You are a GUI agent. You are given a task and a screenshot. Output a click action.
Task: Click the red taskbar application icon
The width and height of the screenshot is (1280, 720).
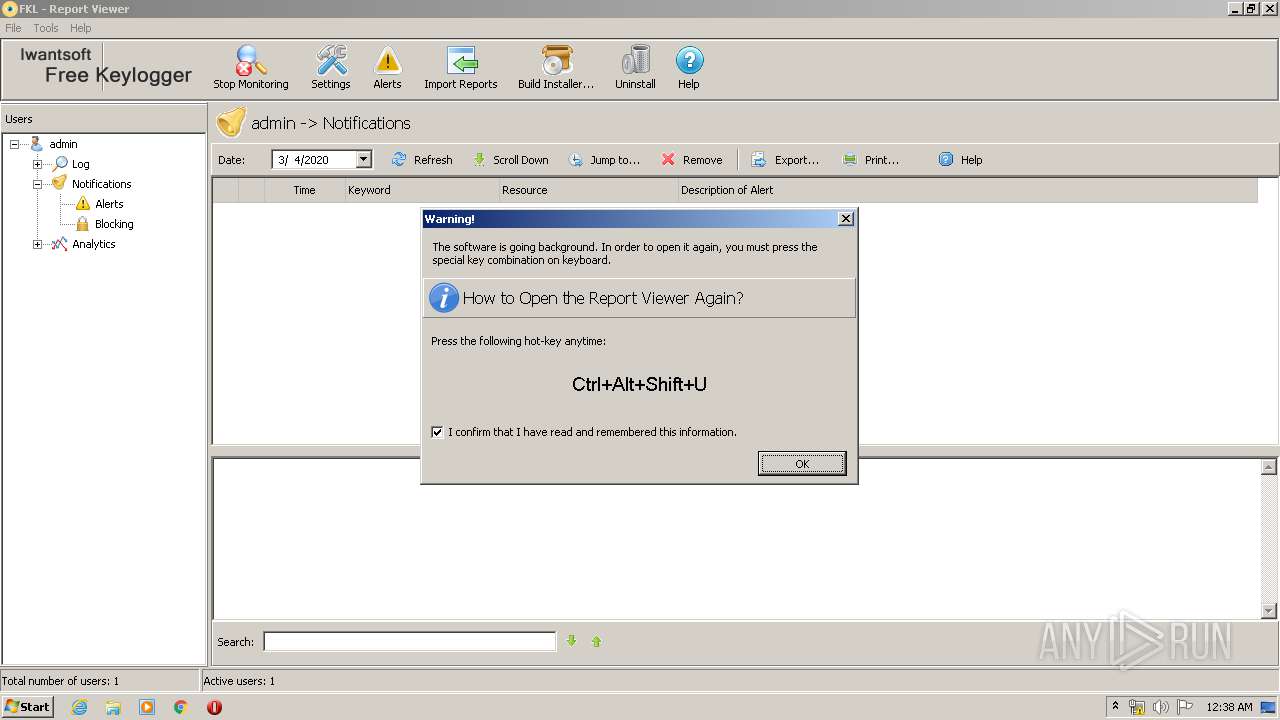pyautogui.click(x=214, y=707)
